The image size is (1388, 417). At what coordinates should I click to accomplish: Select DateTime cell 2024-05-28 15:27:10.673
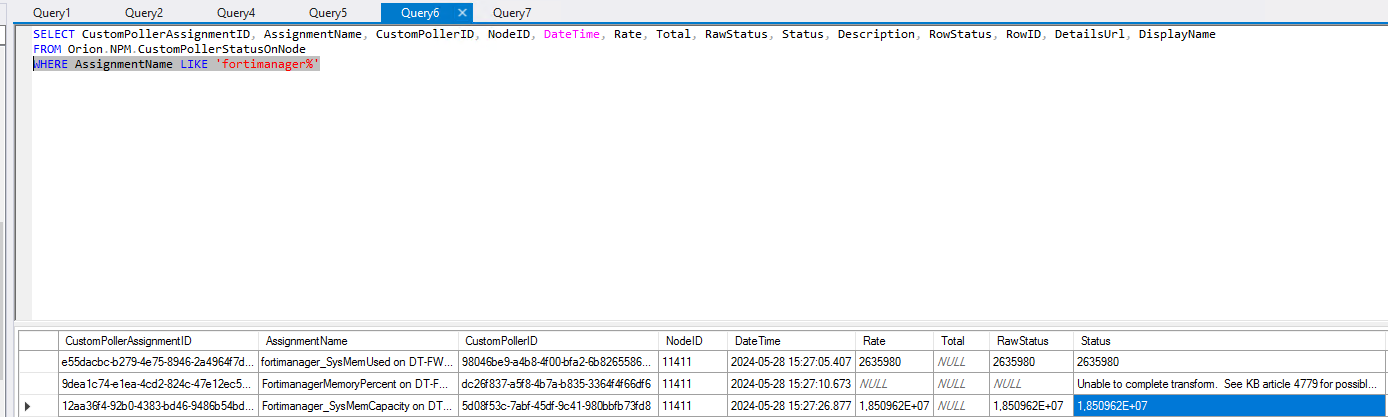(x=791, y=384)
